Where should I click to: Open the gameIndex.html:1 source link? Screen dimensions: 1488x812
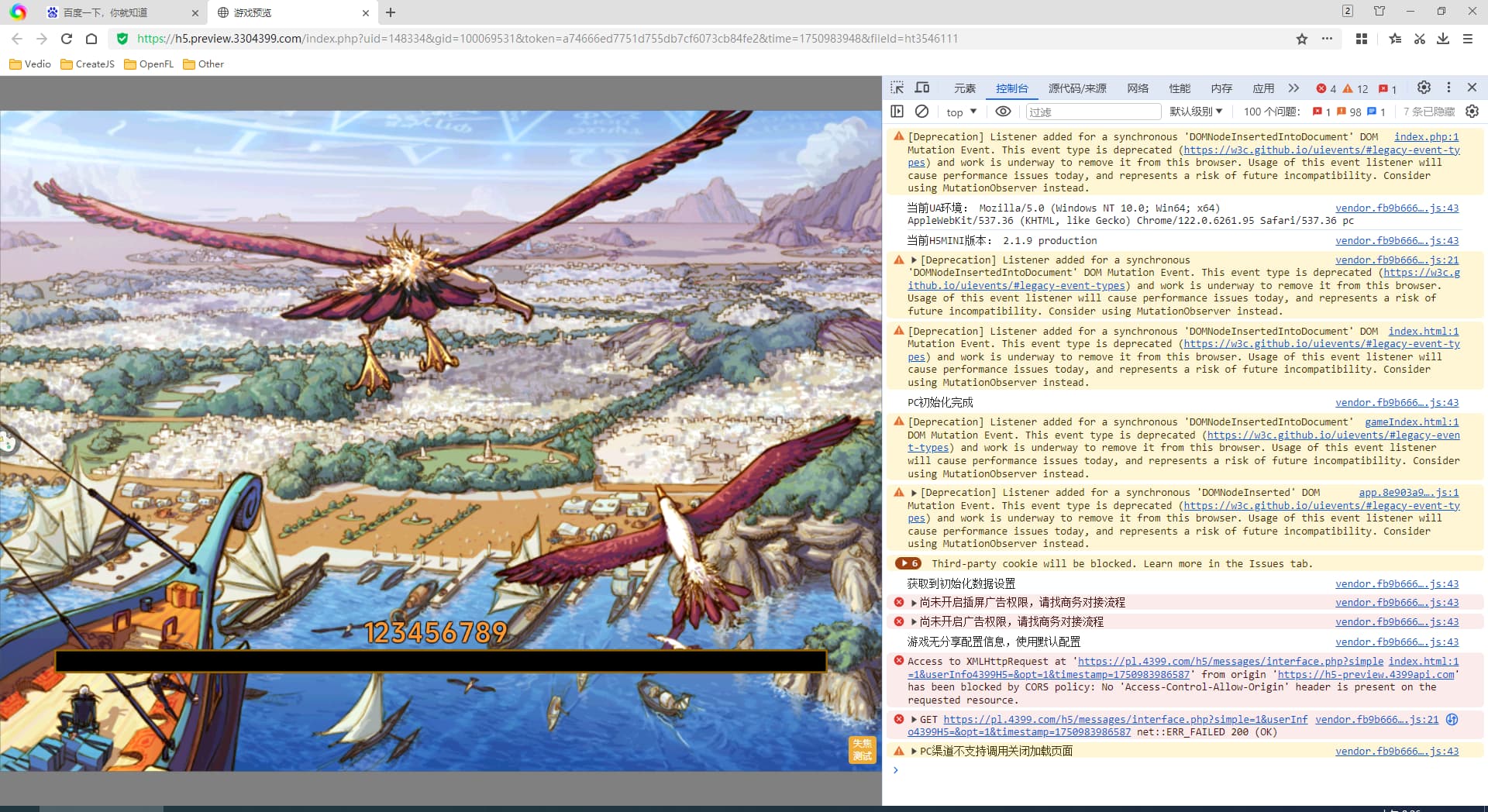pyautogui.click(x=1411, y=422)
